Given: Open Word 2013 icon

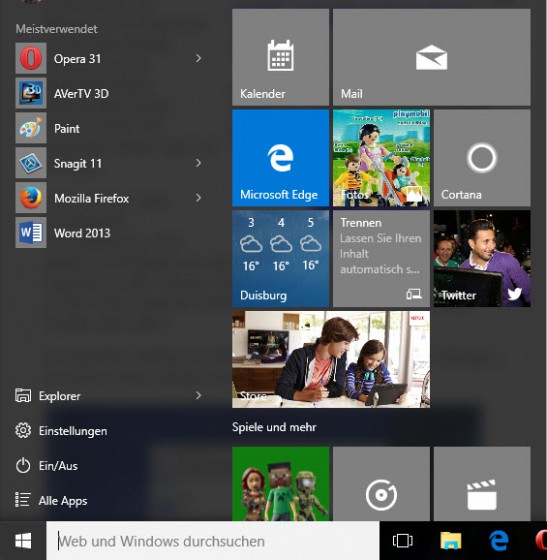Looking at the screenshot, I should pos(31,232).
